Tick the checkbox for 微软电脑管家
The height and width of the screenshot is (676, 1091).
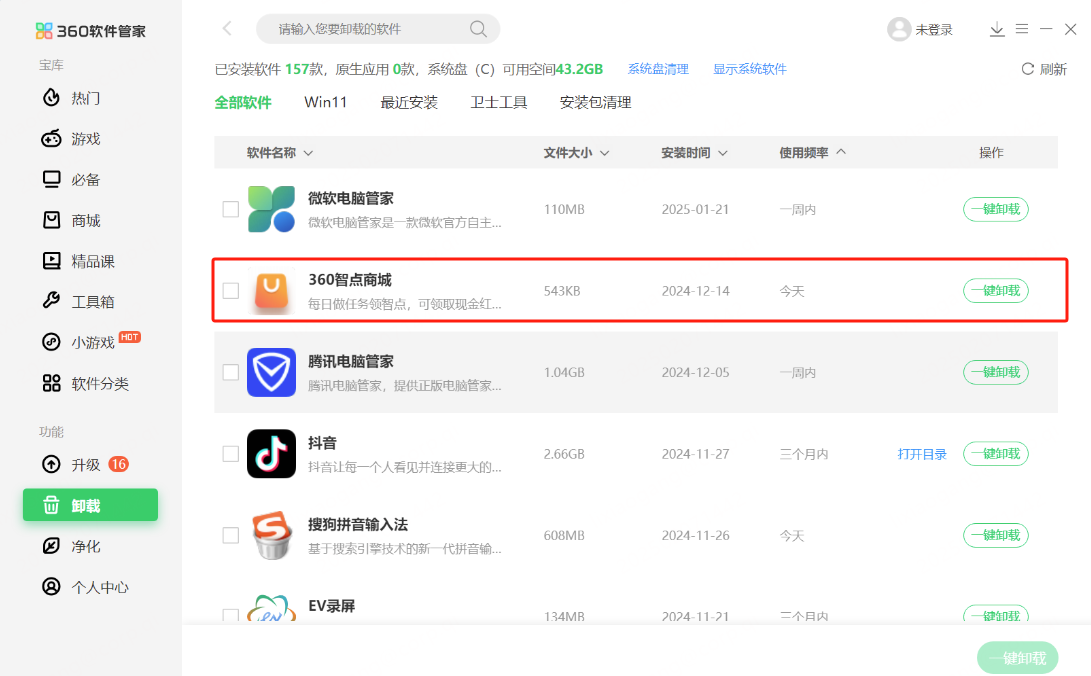point(231,209)
